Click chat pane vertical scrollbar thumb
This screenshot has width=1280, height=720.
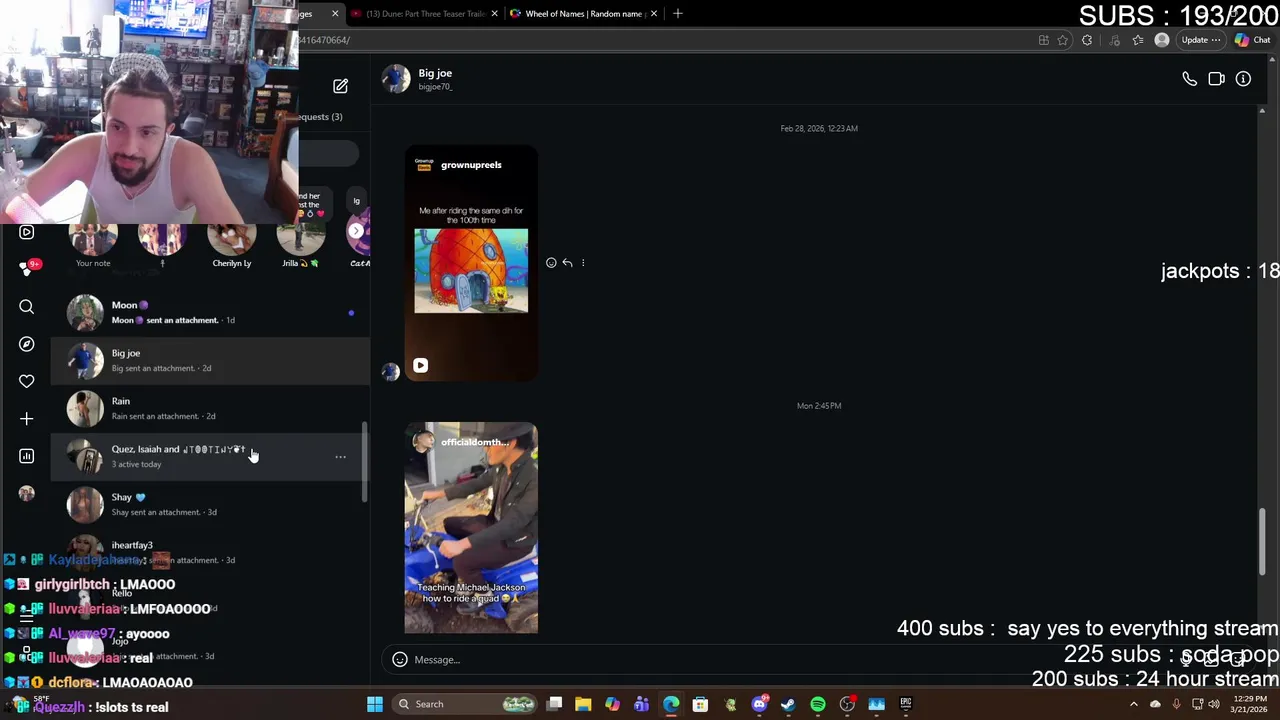pyautogui.click(x=1262, y=542)
